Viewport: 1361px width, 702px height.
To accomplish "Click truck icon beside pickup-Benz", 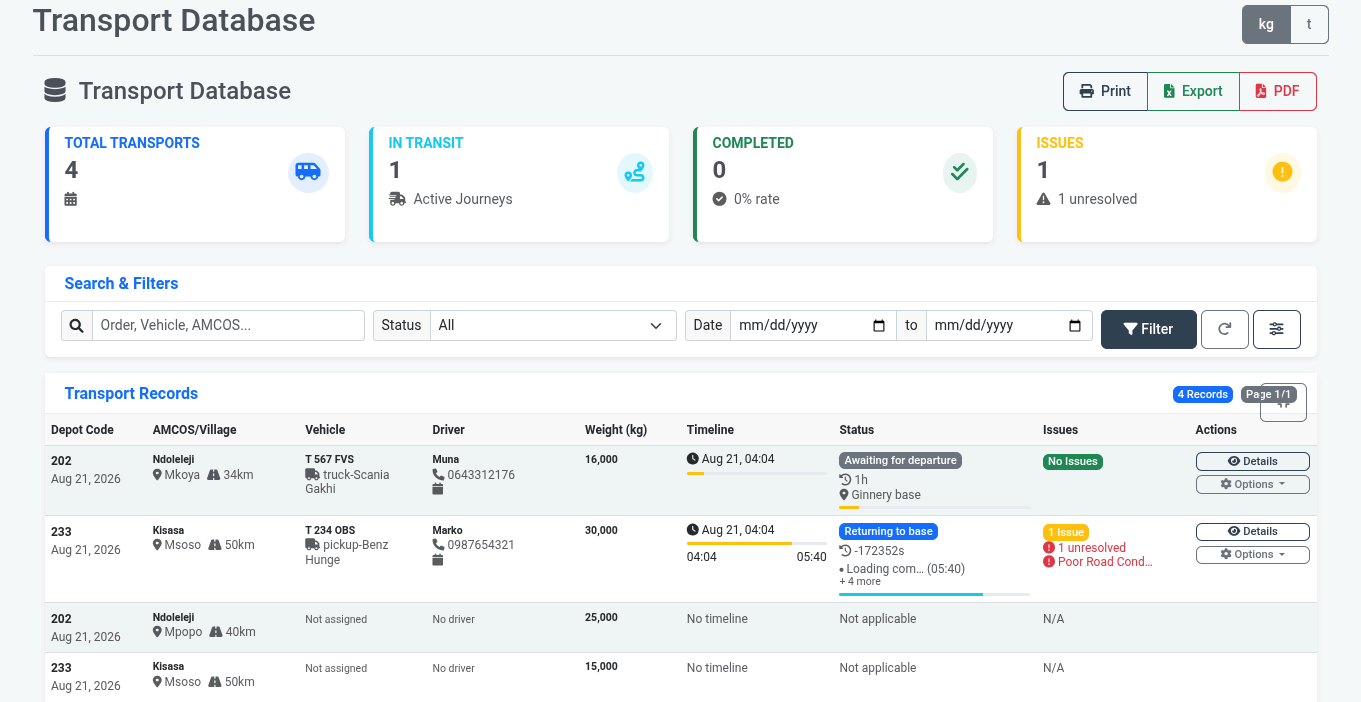I will click(x=312, y=545).
